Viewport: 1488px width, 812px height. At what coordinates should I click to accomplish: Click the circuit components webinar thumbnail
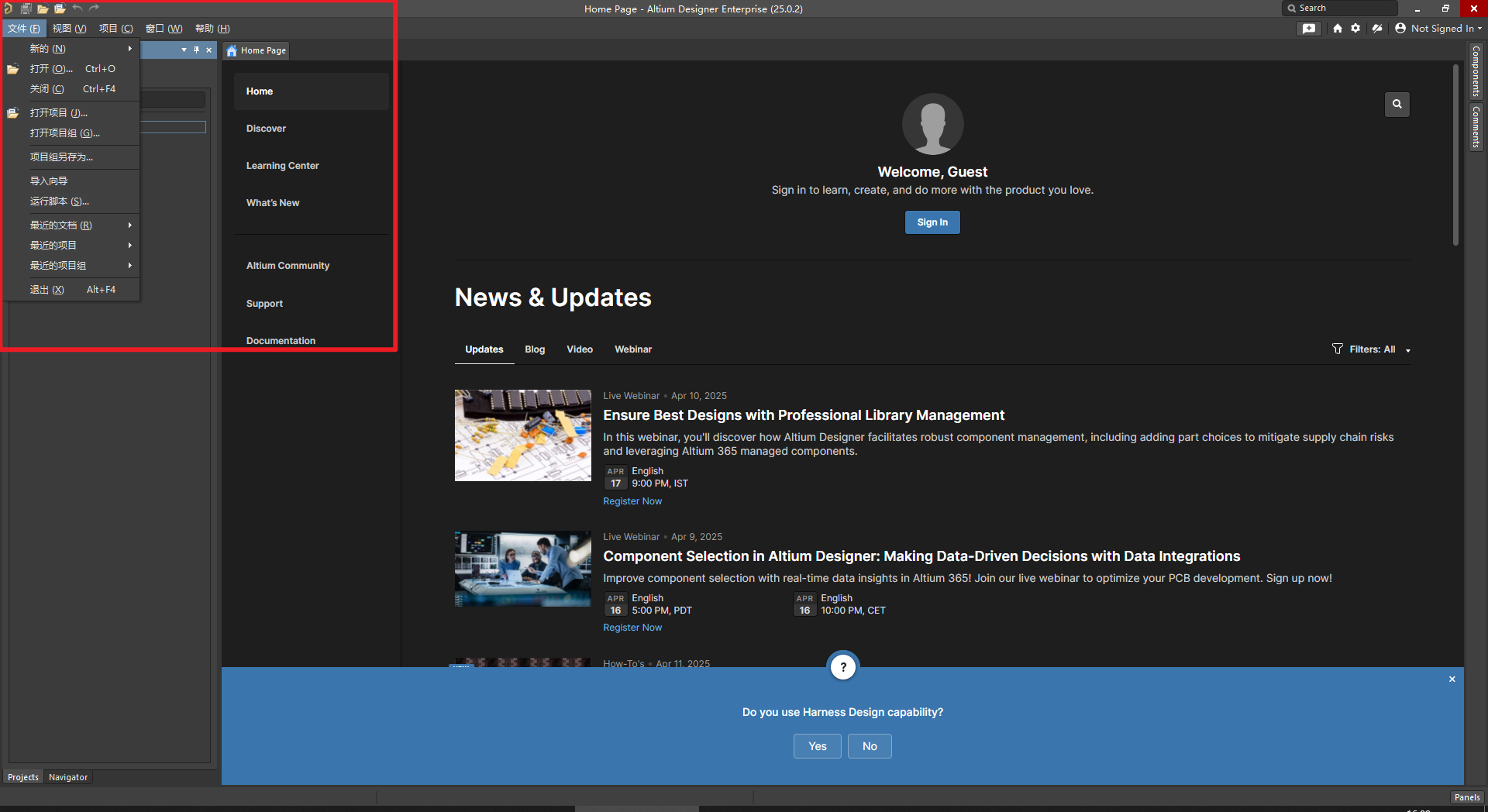coord(523,435)
